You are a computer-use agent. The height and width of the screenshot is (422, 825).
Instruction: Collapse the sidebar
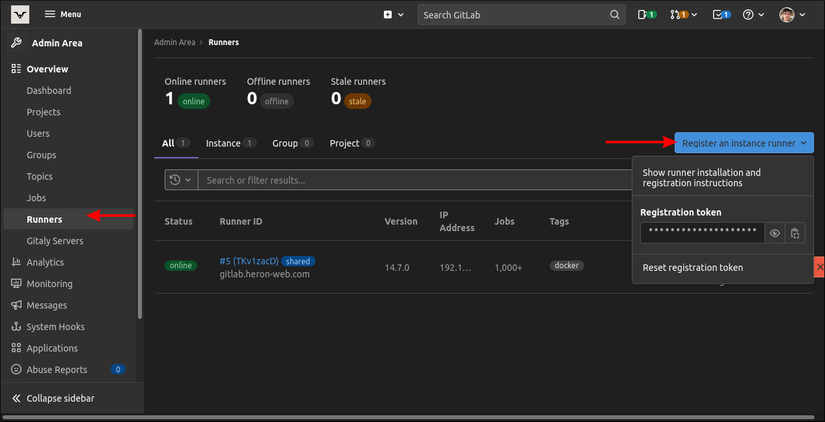point(60,398)
